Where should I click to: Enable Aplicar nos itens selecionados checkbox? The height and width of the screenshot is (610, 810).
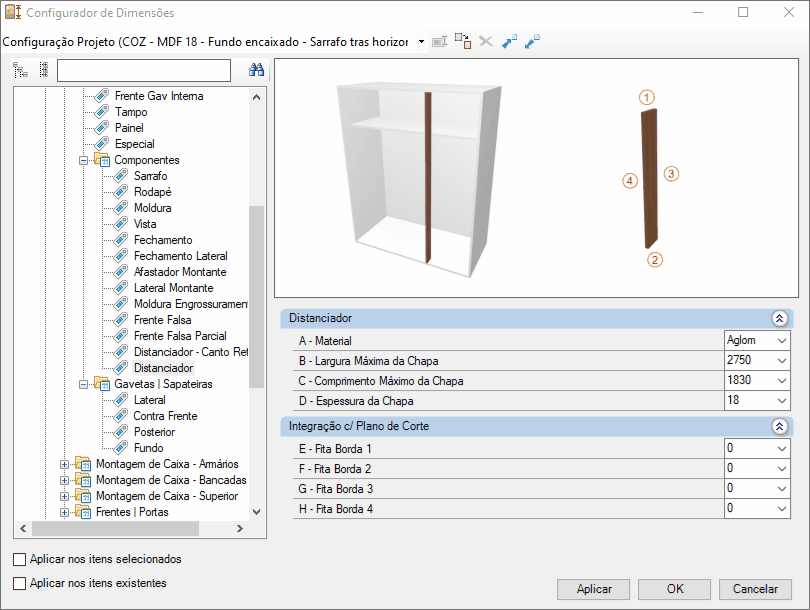20,559
